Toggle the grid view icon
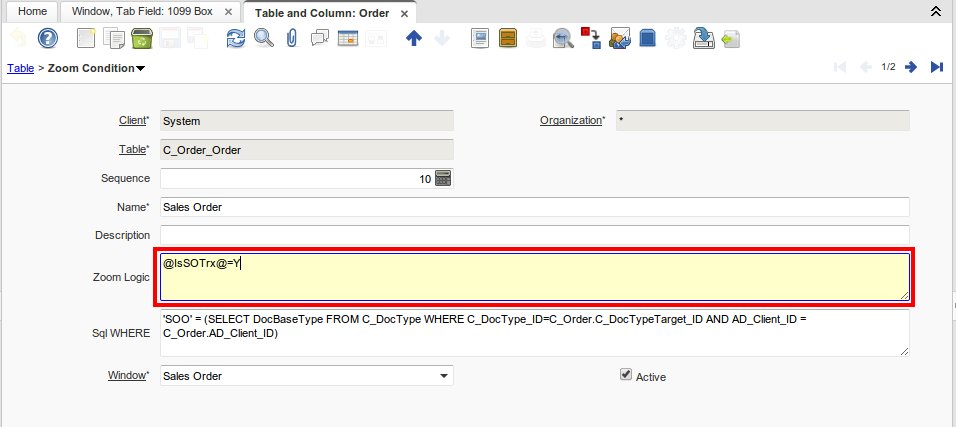Image resolution: width=956 pixels, height=427 pixels. (x=348, y=39)
